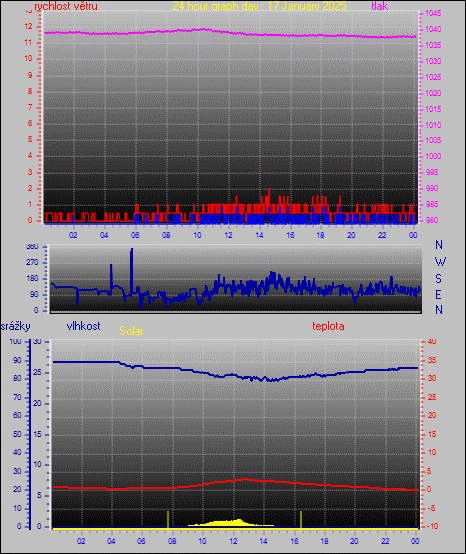The height and width of the screenshot is (554, 466).
Task: Click the 995 value on pressure axis
Action: click(432, 172)
